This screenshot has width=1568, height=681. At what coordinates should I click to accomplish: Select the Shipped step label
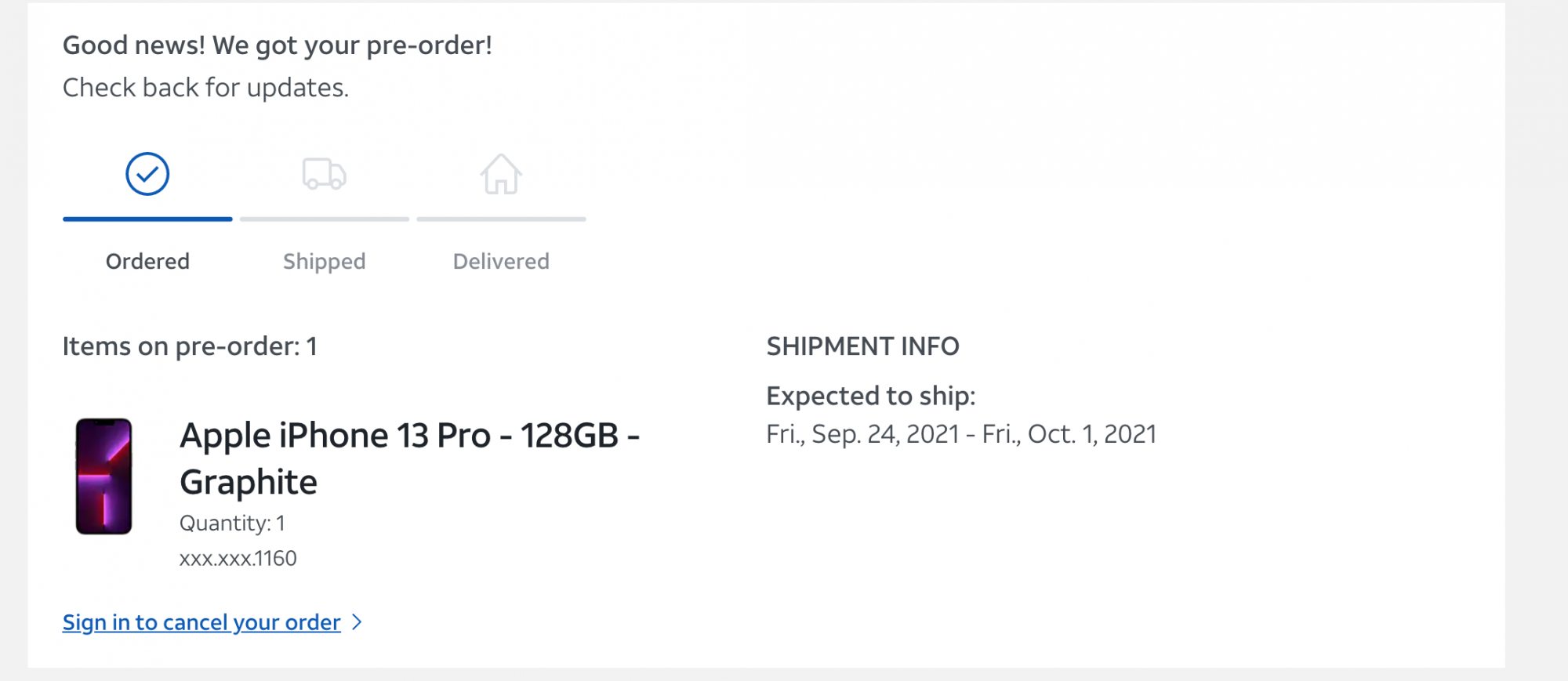pos(324,261)
